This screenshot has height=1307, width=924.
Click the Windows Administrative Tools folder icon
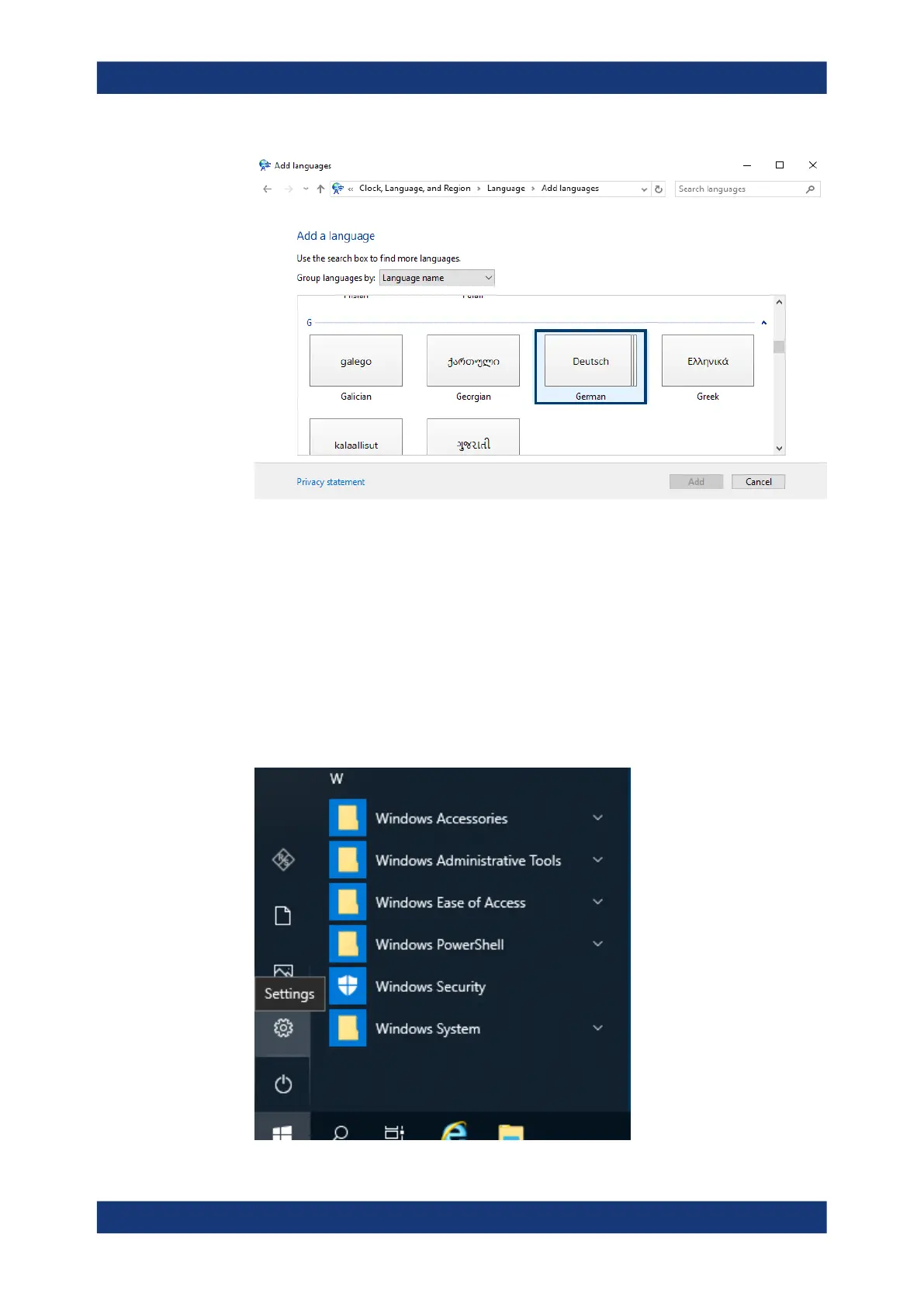click(x=348, y=860)
